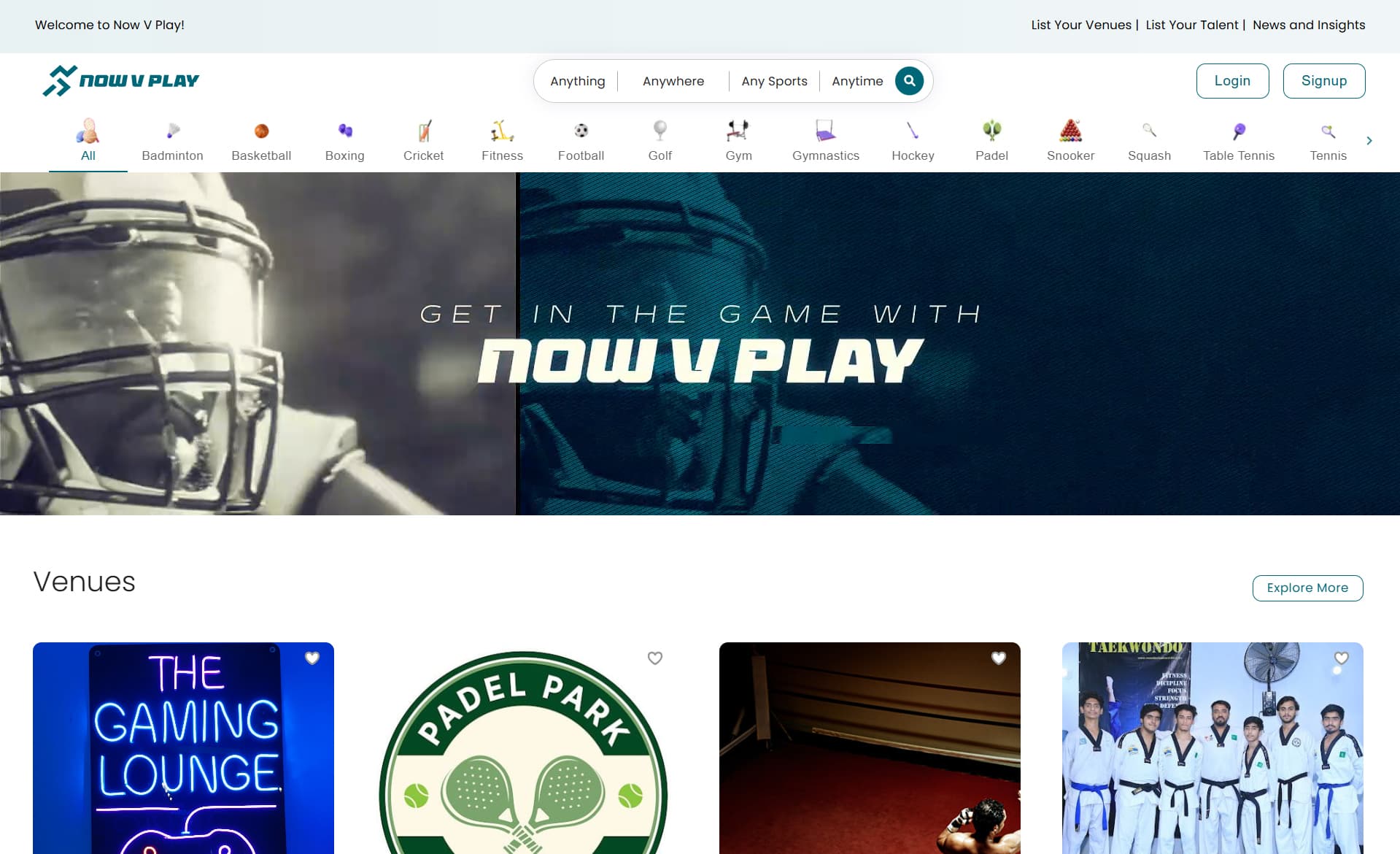Click the Now V Play logo
The width and height of the screenshot is (1400, 854).
tap(121, 80)
